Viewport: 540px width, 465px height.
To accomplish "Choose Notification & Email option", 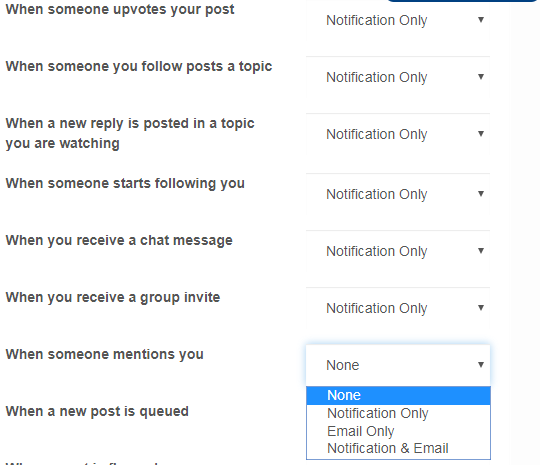I will coord(398,448).
